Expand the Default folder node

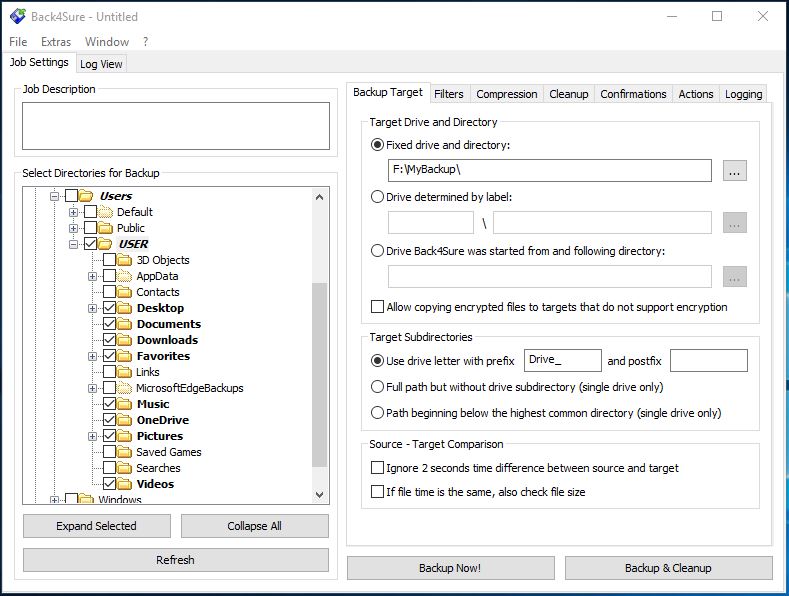(x=73, y=212)
